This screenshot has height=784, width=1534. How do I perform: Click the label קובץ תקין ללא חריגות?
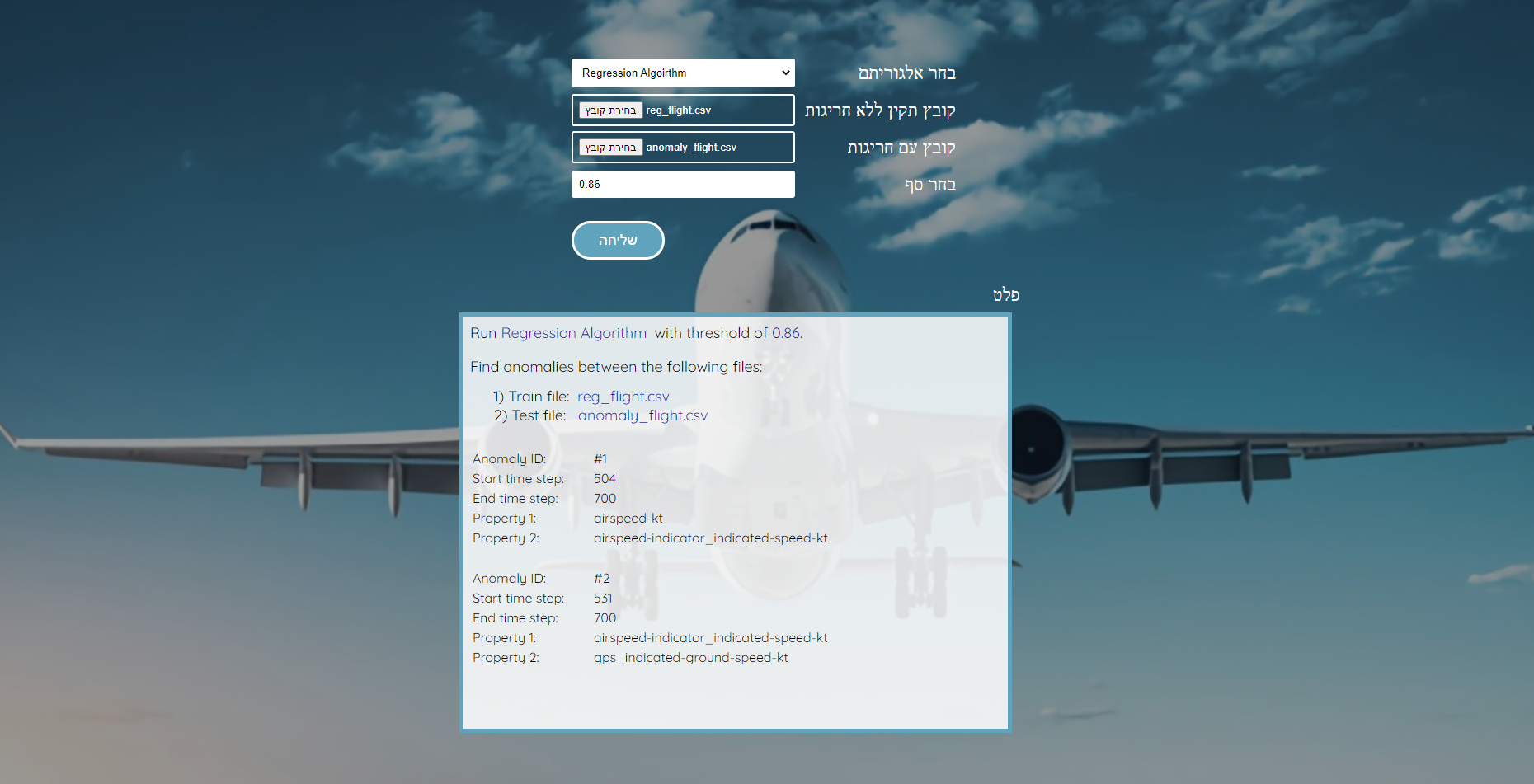pos(880,110)
